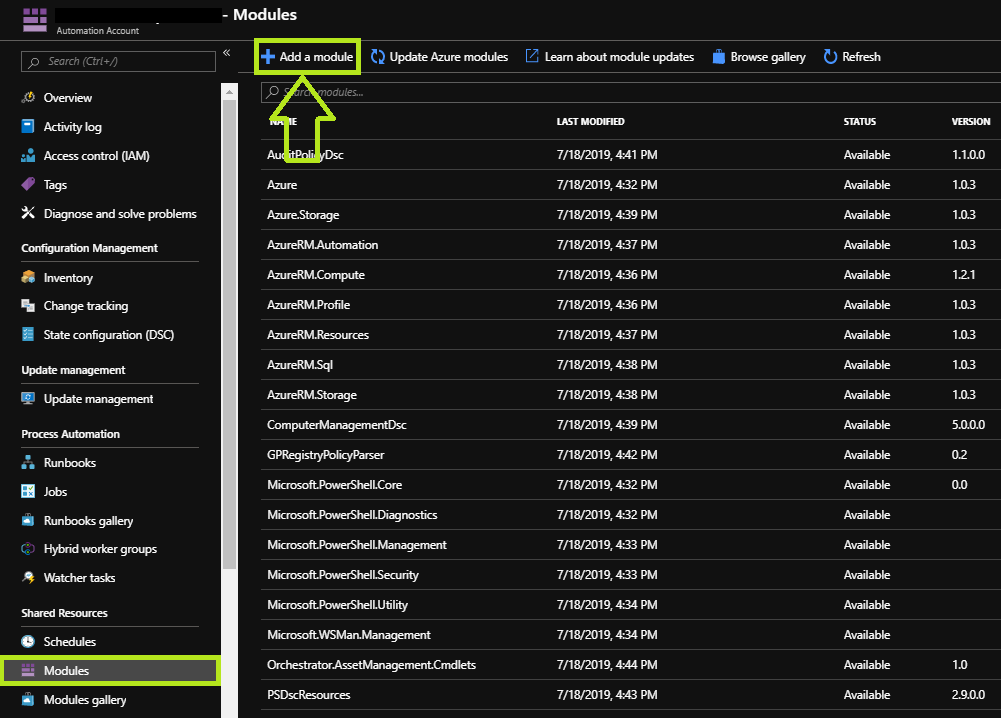The width and height of the screenshot is (1001, 718).
Task: Open Microsoft.PowerShell.Core module
Action: 631,484
